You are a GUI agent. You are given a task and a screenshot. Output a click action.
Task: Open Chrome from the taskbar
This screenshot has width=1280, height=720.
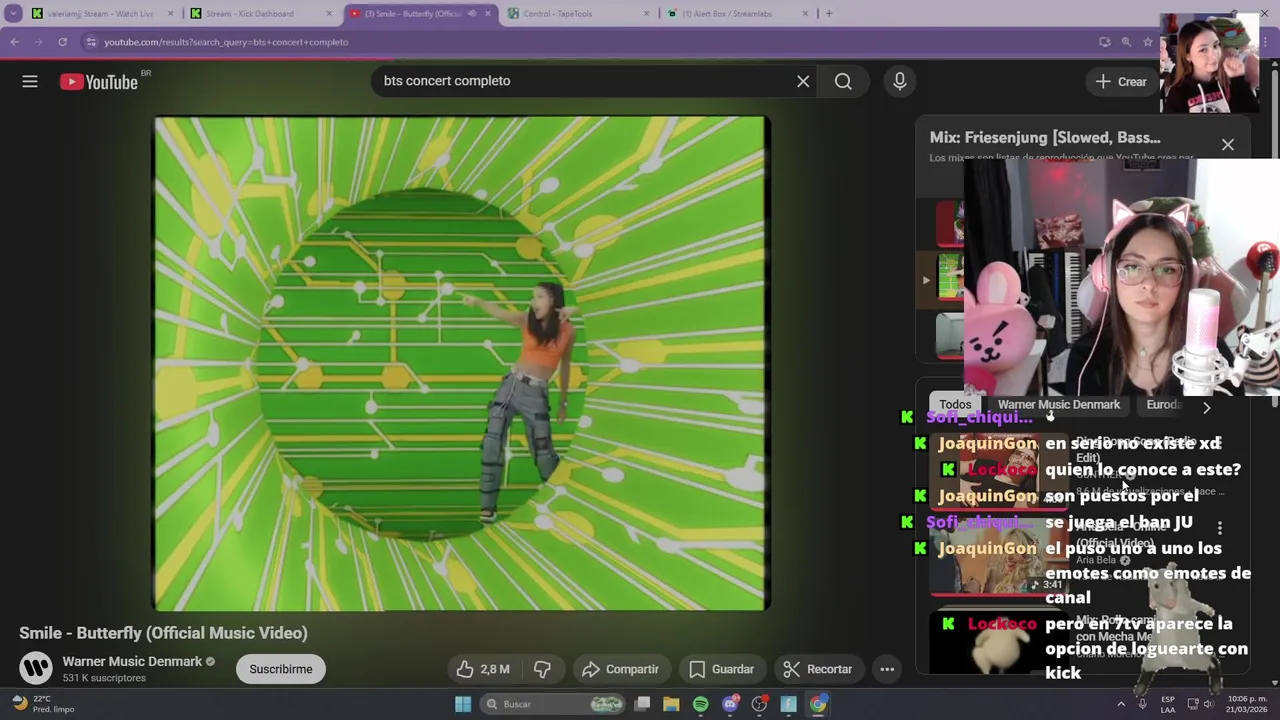[x=818, y=704]
